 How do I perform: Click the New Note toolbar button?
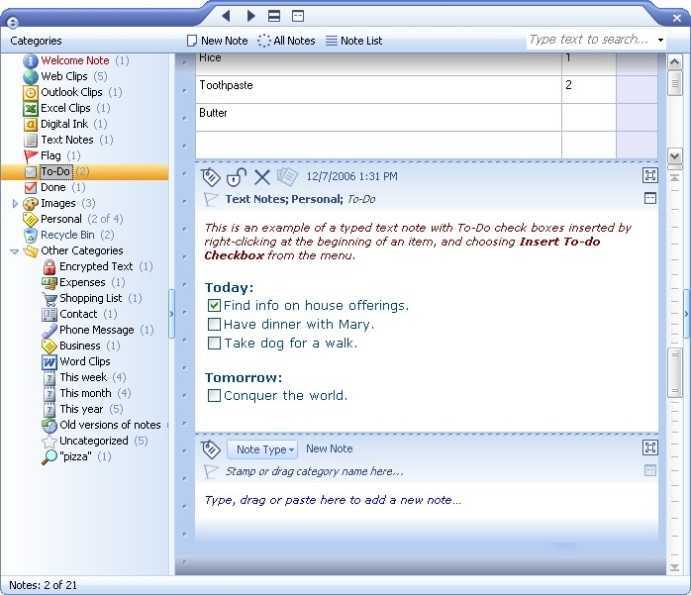217,41
